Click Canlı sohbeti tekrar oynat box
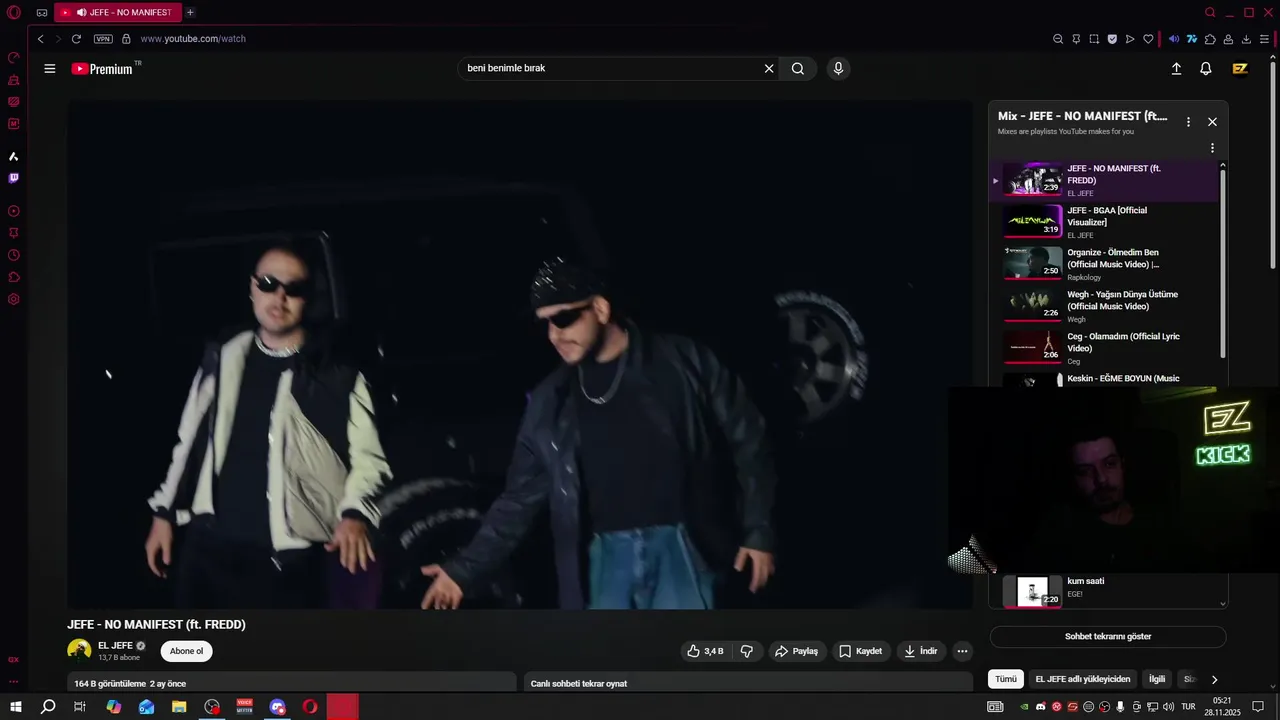Image resolution: width=1280 pixels, height=720 pixels. coord(748,683)
